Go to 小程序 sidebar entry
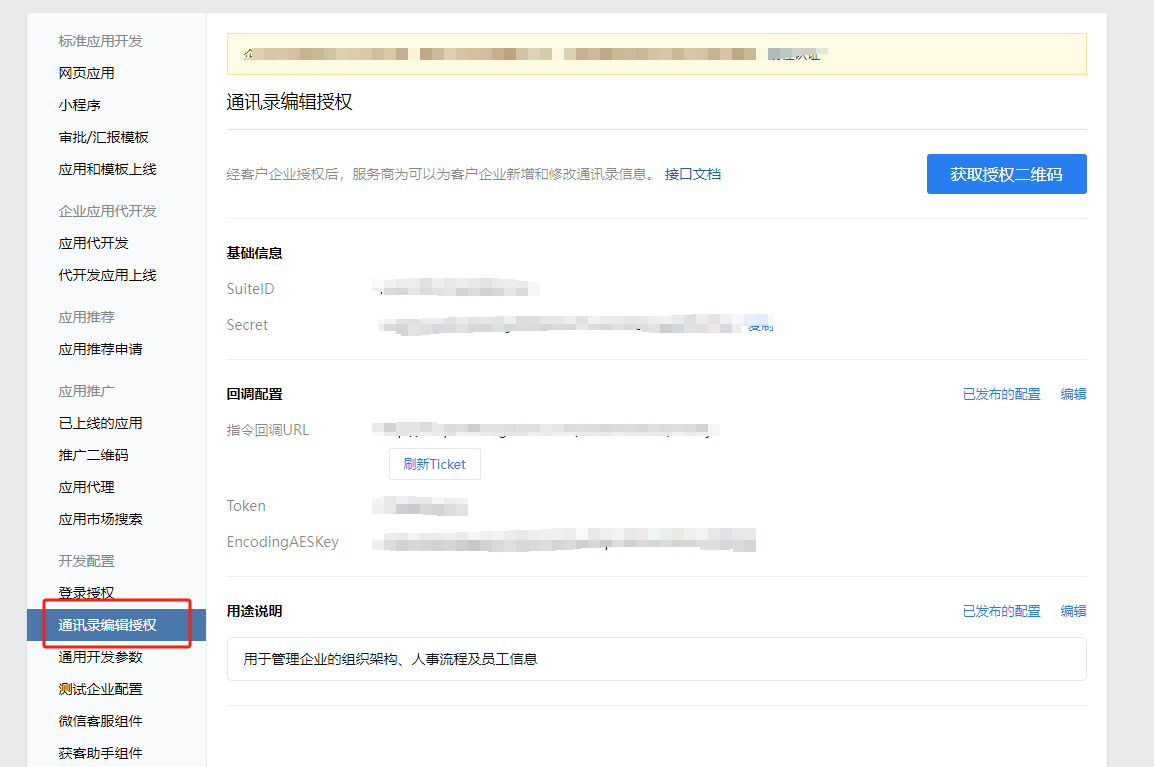This screenshot has height=767, width=1154. click(79, 105)
